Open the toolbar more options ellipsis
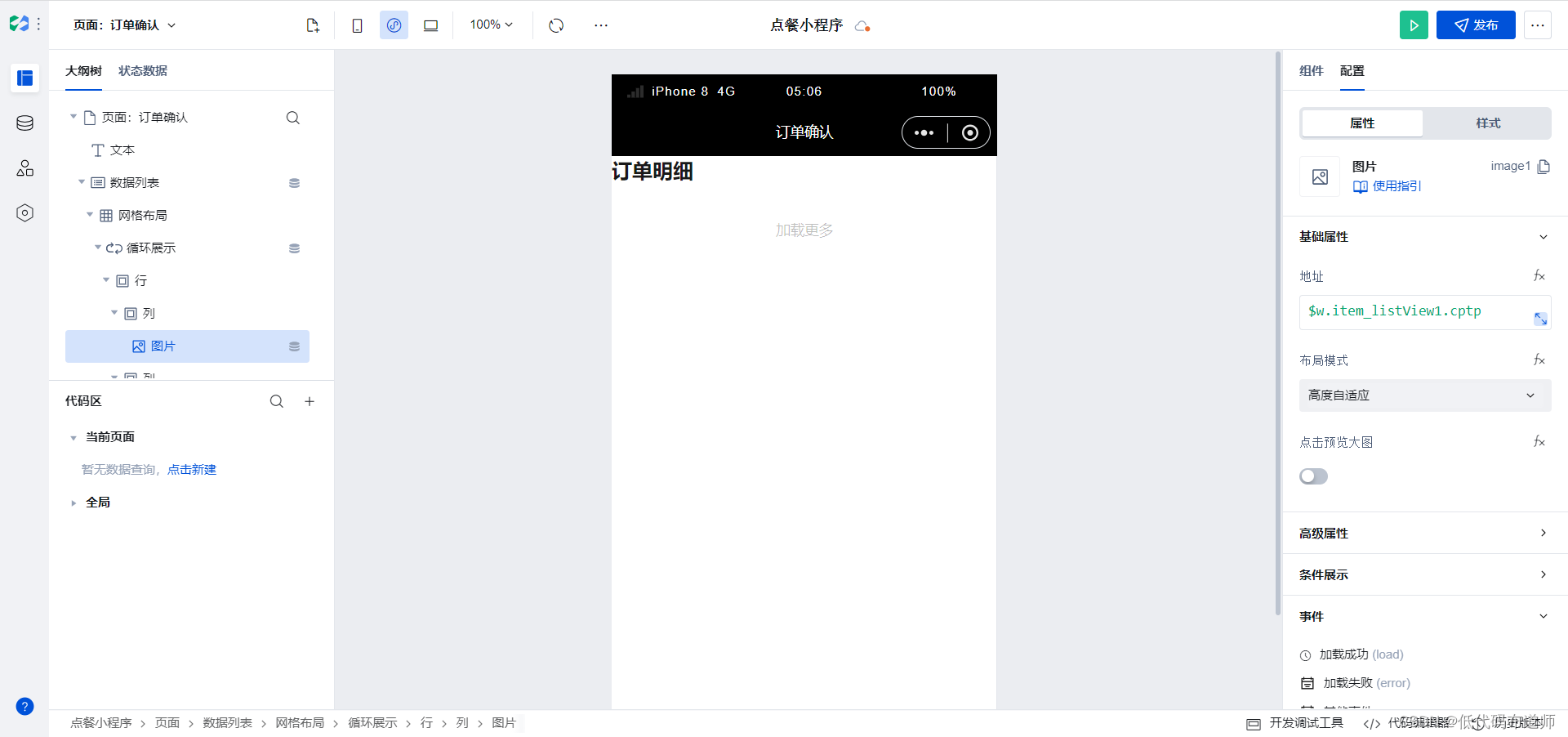 pos(601,25)
